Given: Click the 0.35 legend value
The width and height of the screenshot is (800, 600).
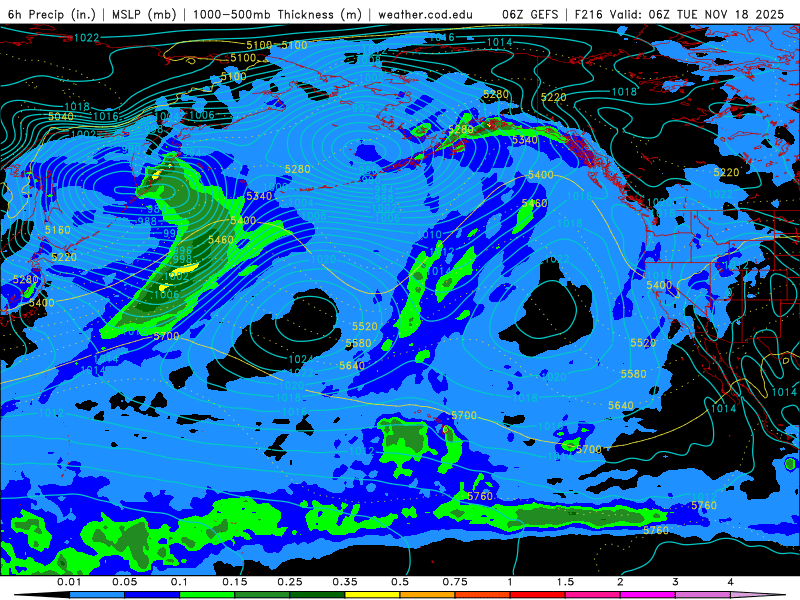Looking at the screenshot, I should [345, 582].
